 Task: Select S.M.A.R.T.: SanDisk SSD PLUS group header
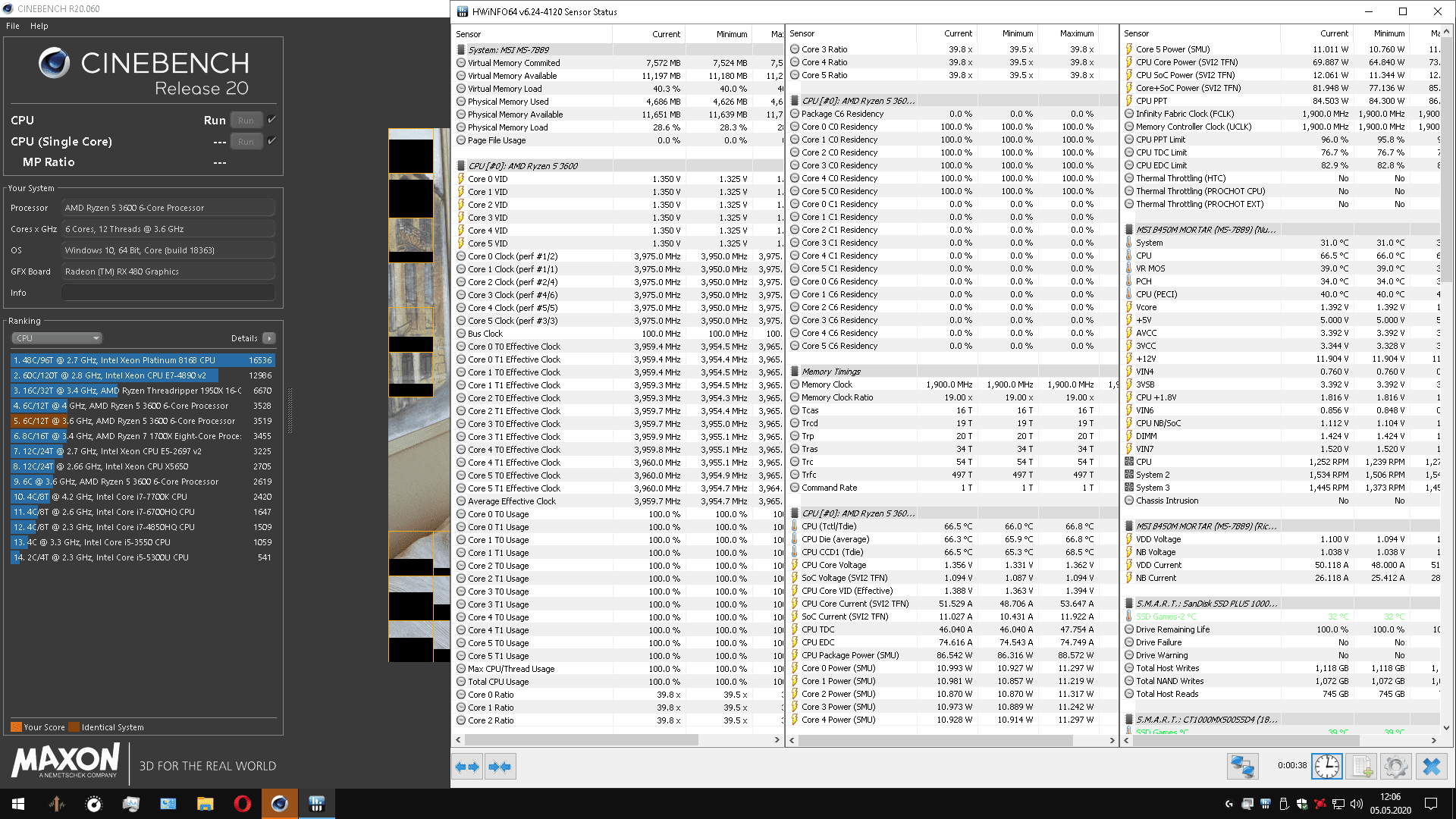click(x=1282, y=604)
